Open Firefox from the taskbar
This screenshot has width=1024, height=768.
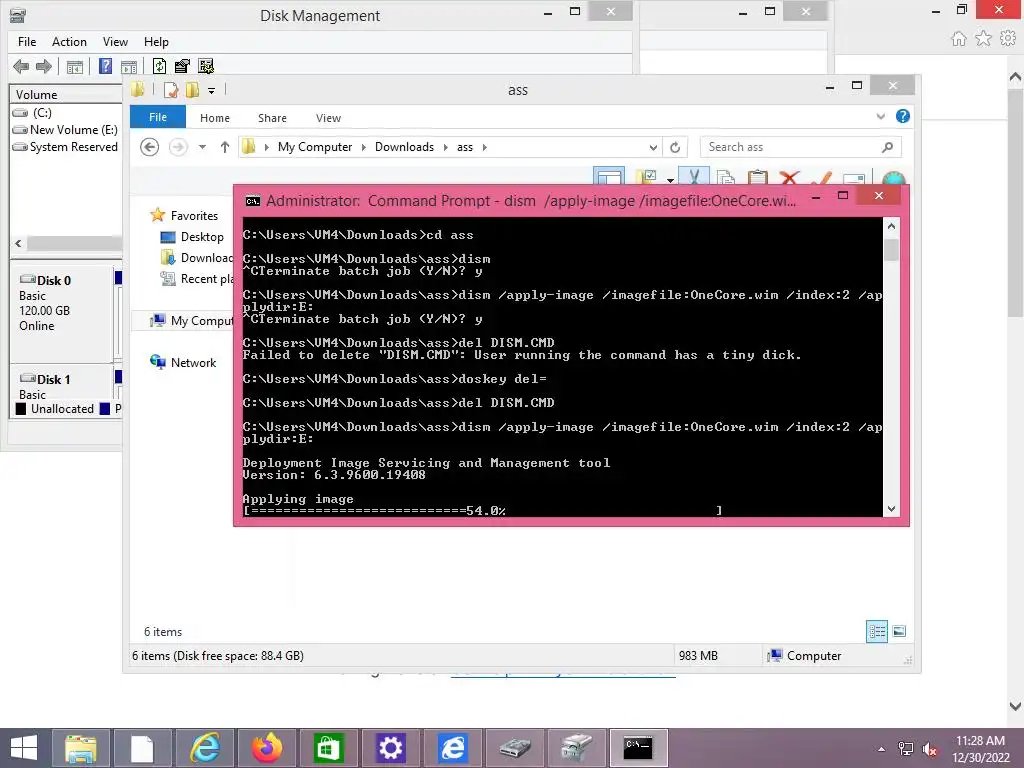click(x=266, y=748)
